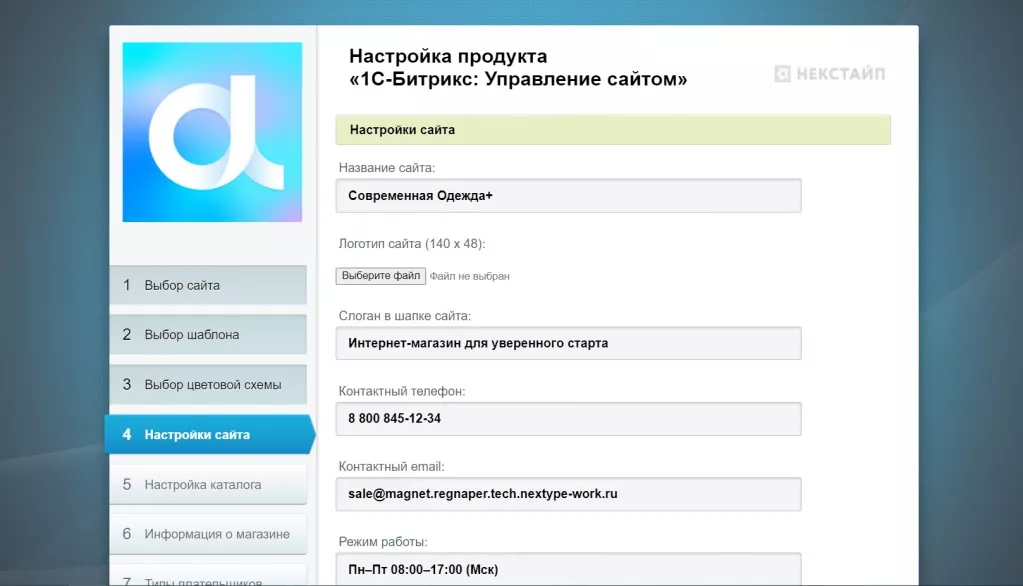Edit the Контактный email field

(x=568, y=494)
